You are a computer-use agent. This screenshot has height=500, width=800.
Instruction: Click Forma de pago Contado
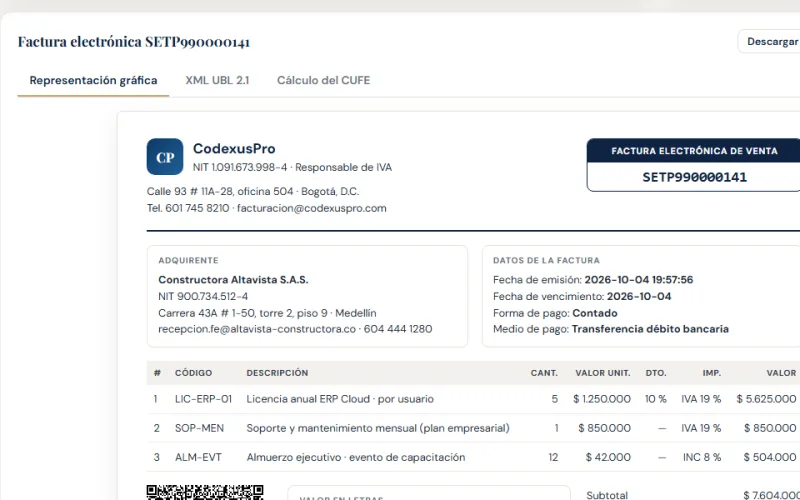(555, 313)
